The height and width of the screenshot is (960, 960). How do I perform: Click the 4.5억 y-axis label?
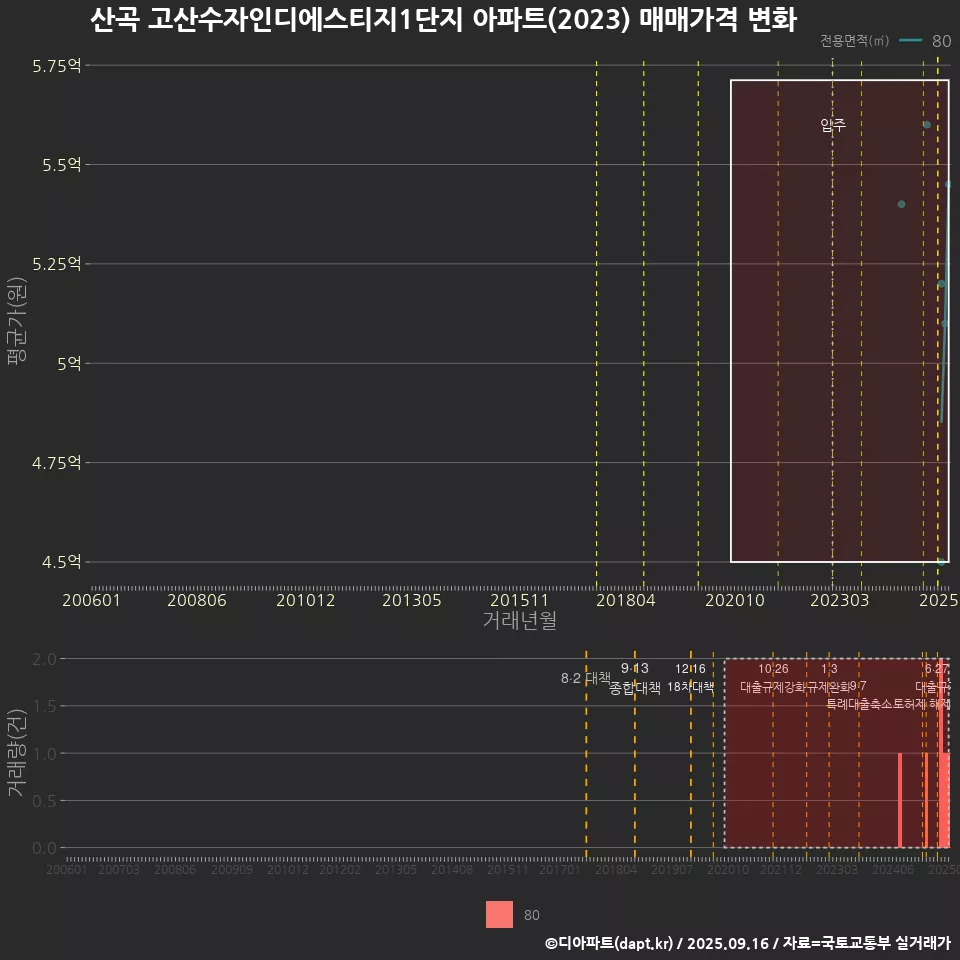61,561
